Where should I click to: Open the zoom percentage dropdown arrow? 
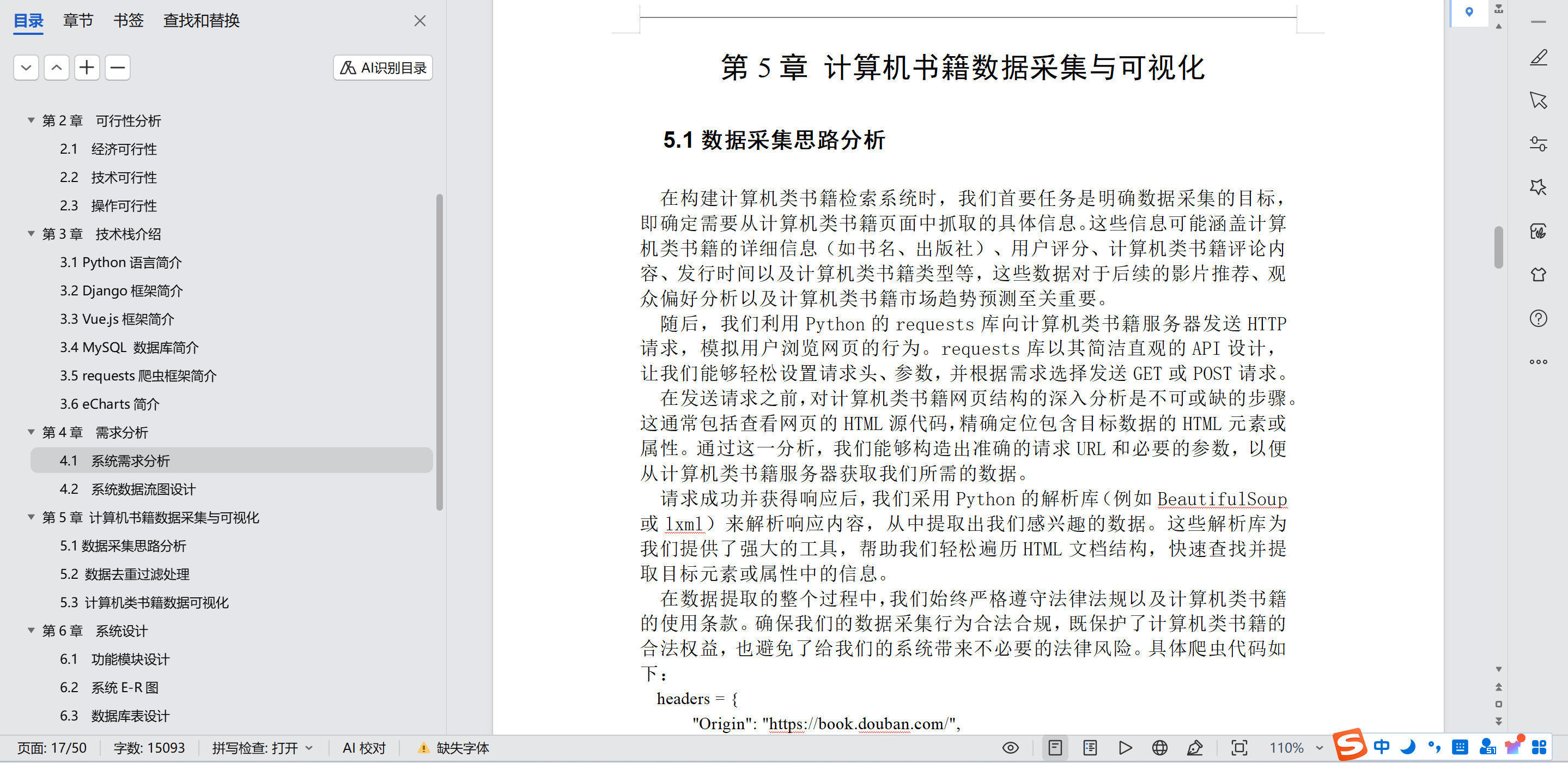pos(1319,748)
